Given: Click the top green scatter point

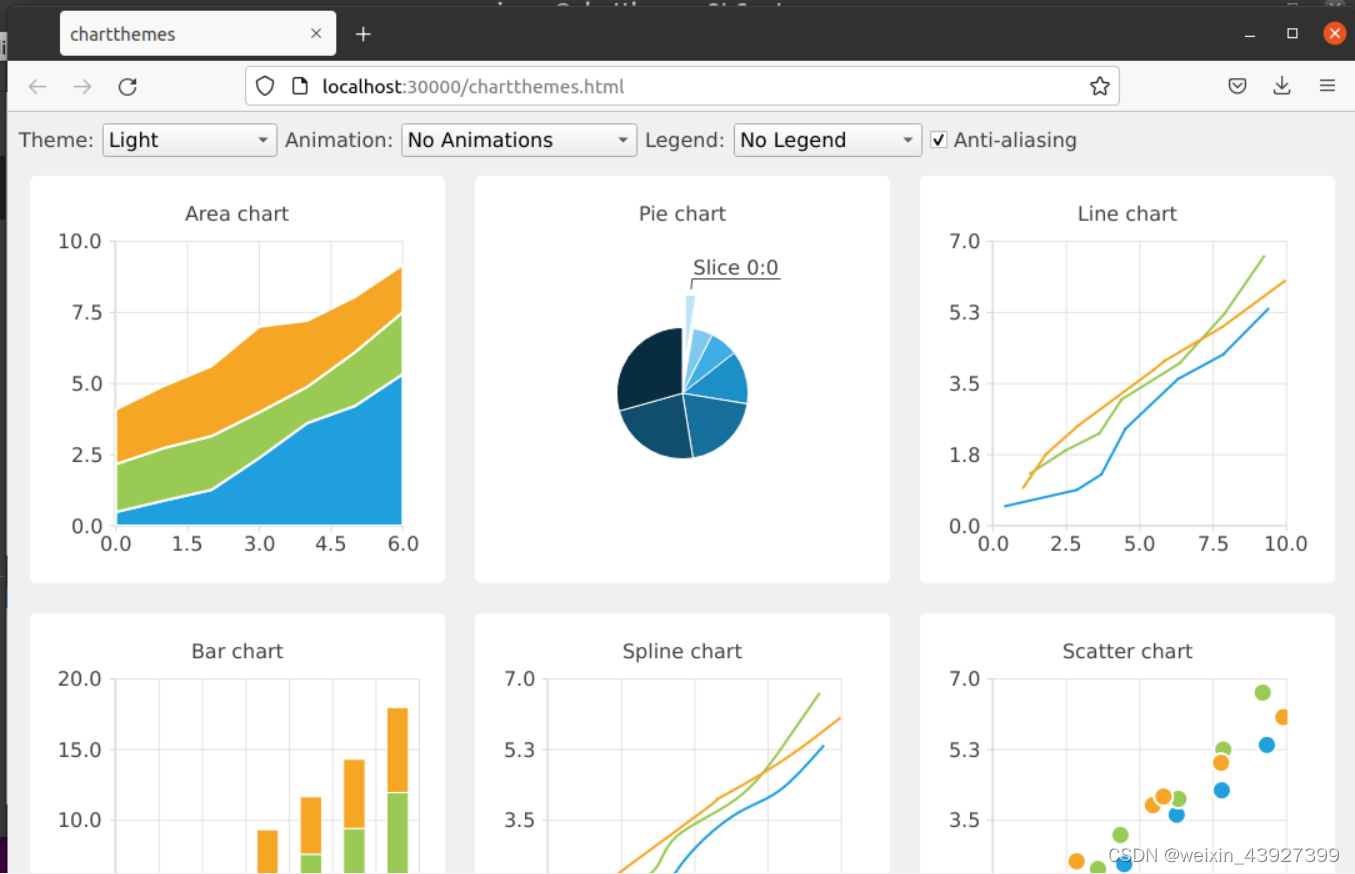Looking at the screenshot, I should tap(1262, 693).
